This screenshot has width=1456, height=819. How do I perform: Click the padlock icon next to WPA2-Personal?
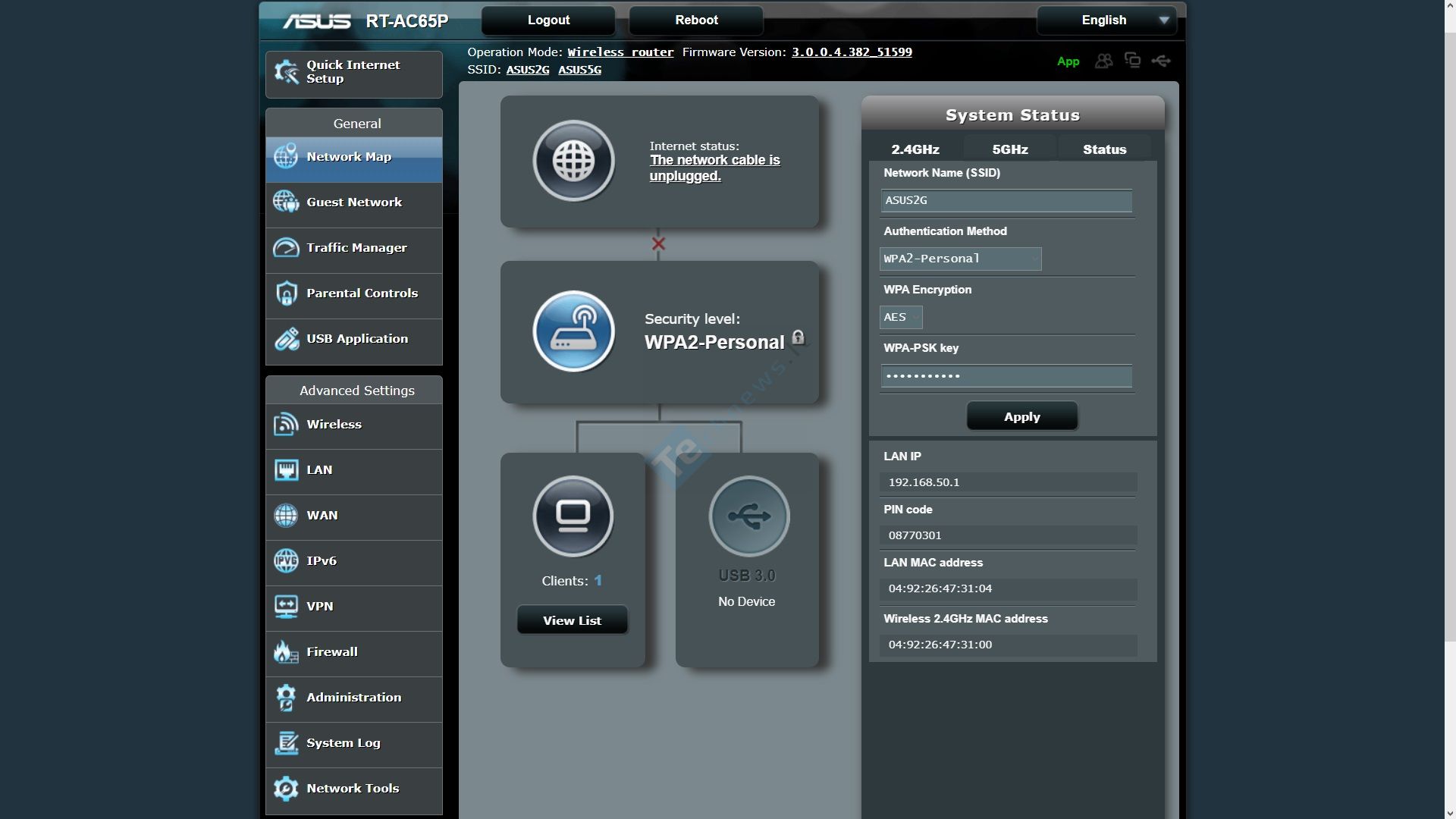click(x=798, y=337)
